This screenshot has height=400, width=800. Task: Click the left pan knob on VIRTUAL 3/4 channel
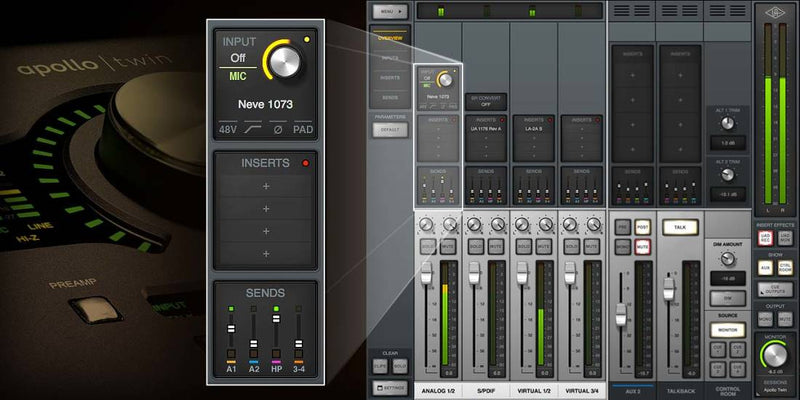[570, 224]
